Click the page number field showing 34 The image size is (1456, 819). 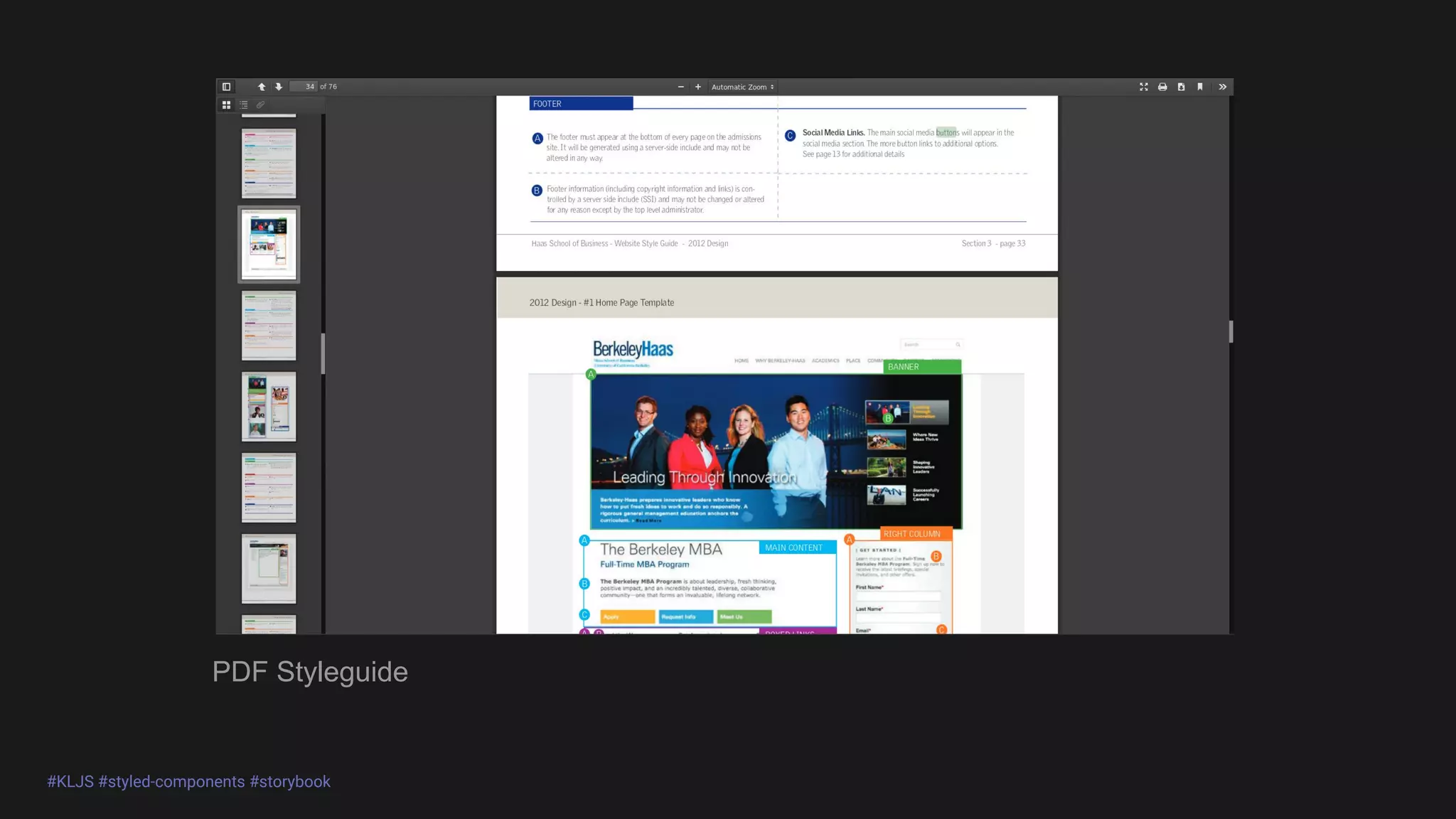pos(304,87)
